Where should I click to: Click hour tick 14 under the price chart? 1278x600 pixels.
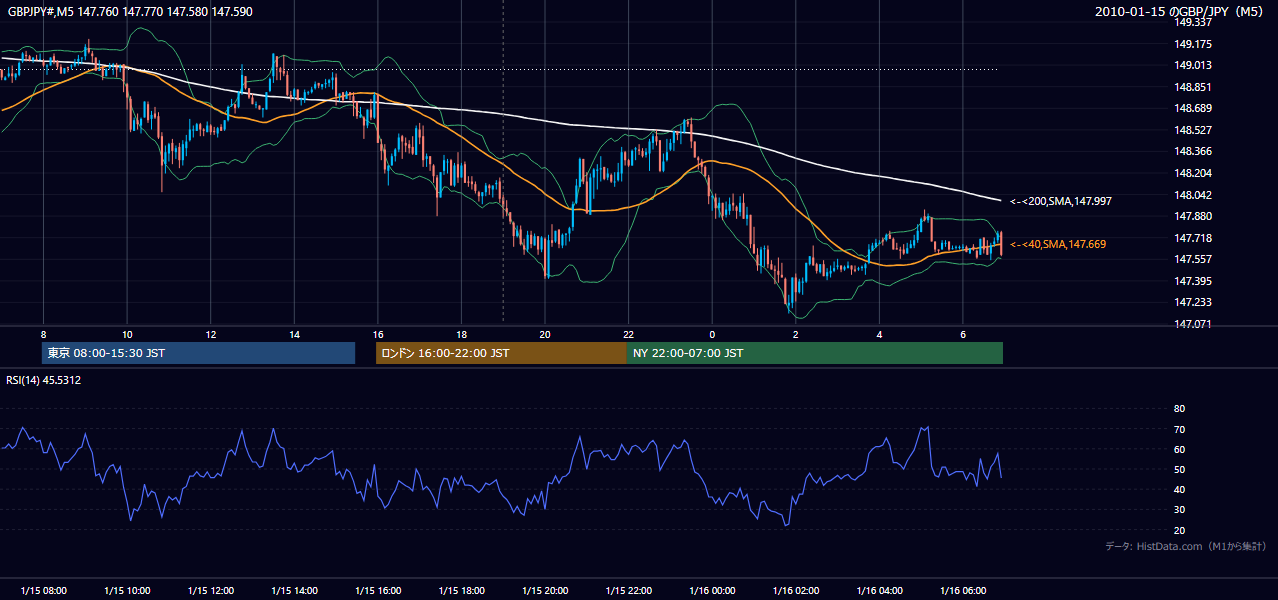pyautogui.click(x=294, y=333)
